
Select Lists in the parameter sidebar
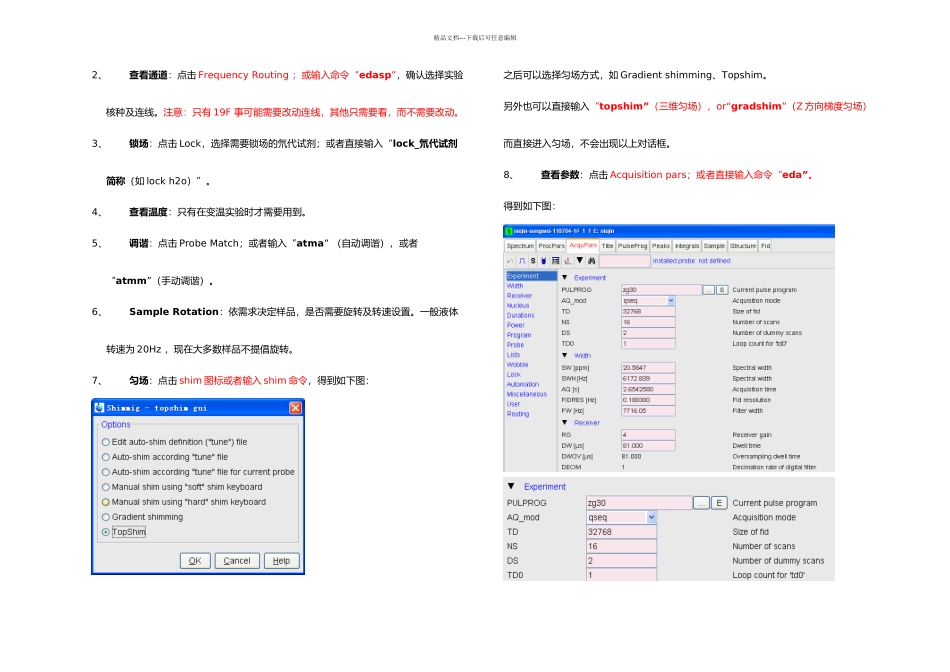pos(513,355)
